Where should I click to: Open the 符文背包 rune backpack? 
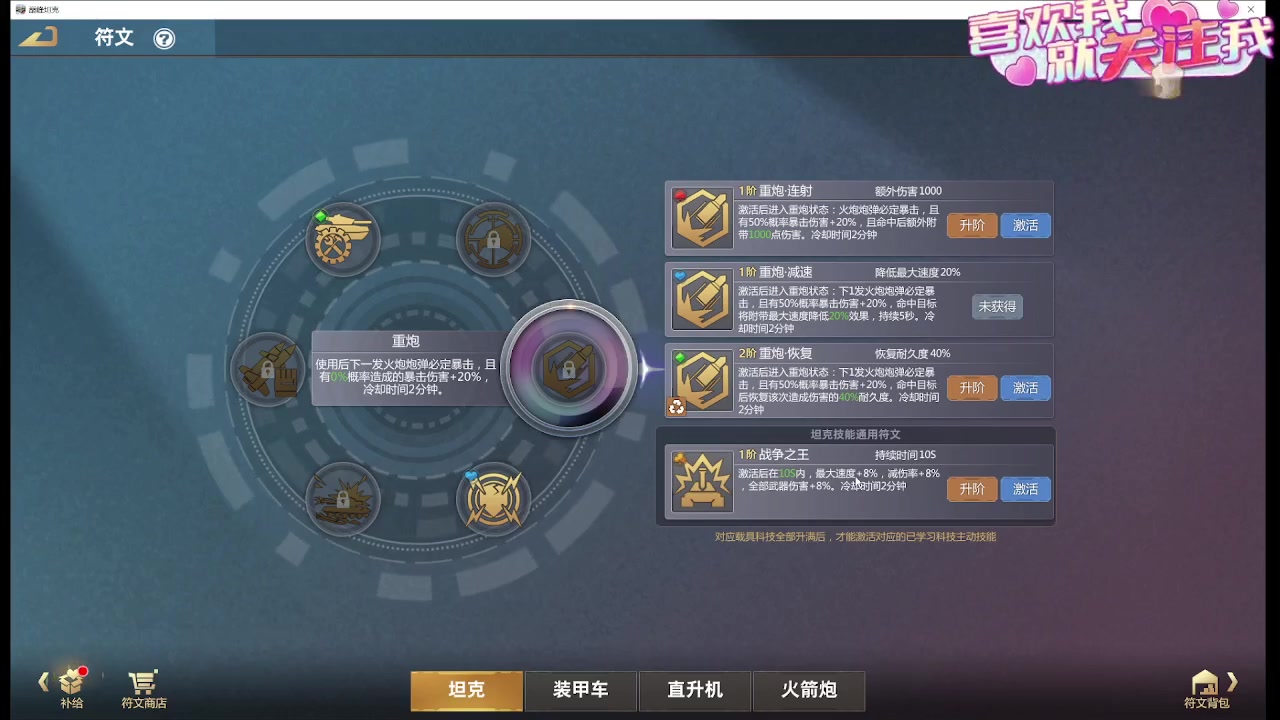1206,689
